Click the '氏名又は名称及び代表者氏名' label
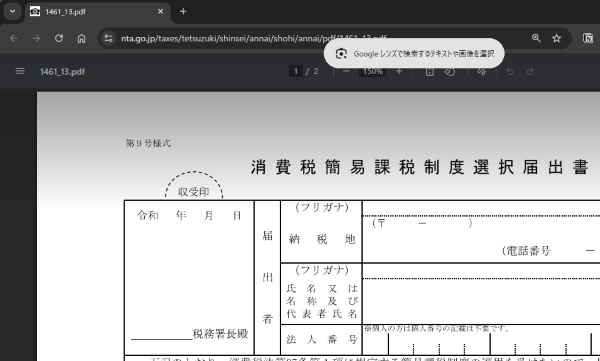Viewport: 600px width, 361px height. click(321, 301)
